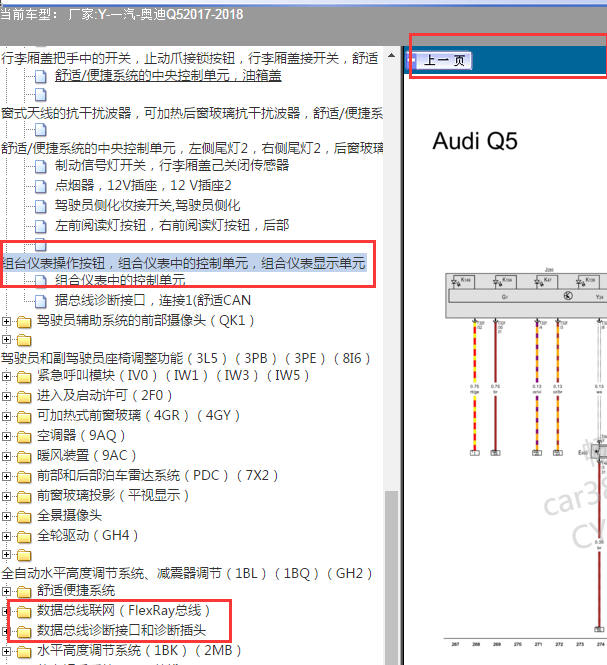607x665 pixels.
Task: Click folder icon for 驾驶员辅助系统的前部摄像头
Action: click(24, 322)
